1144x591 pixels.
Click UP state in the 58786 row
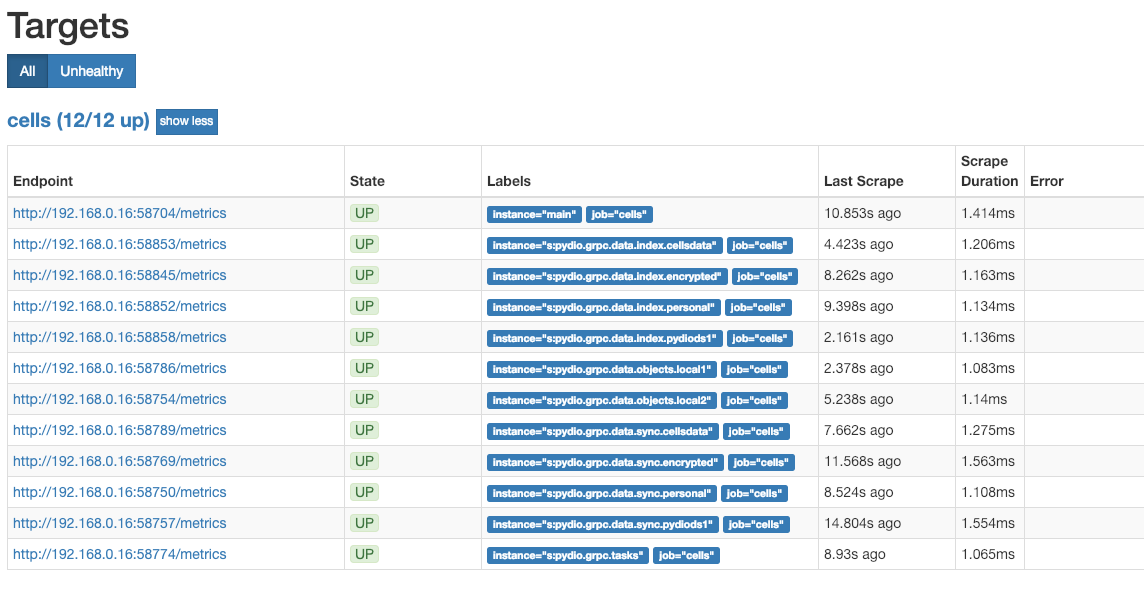364,368
